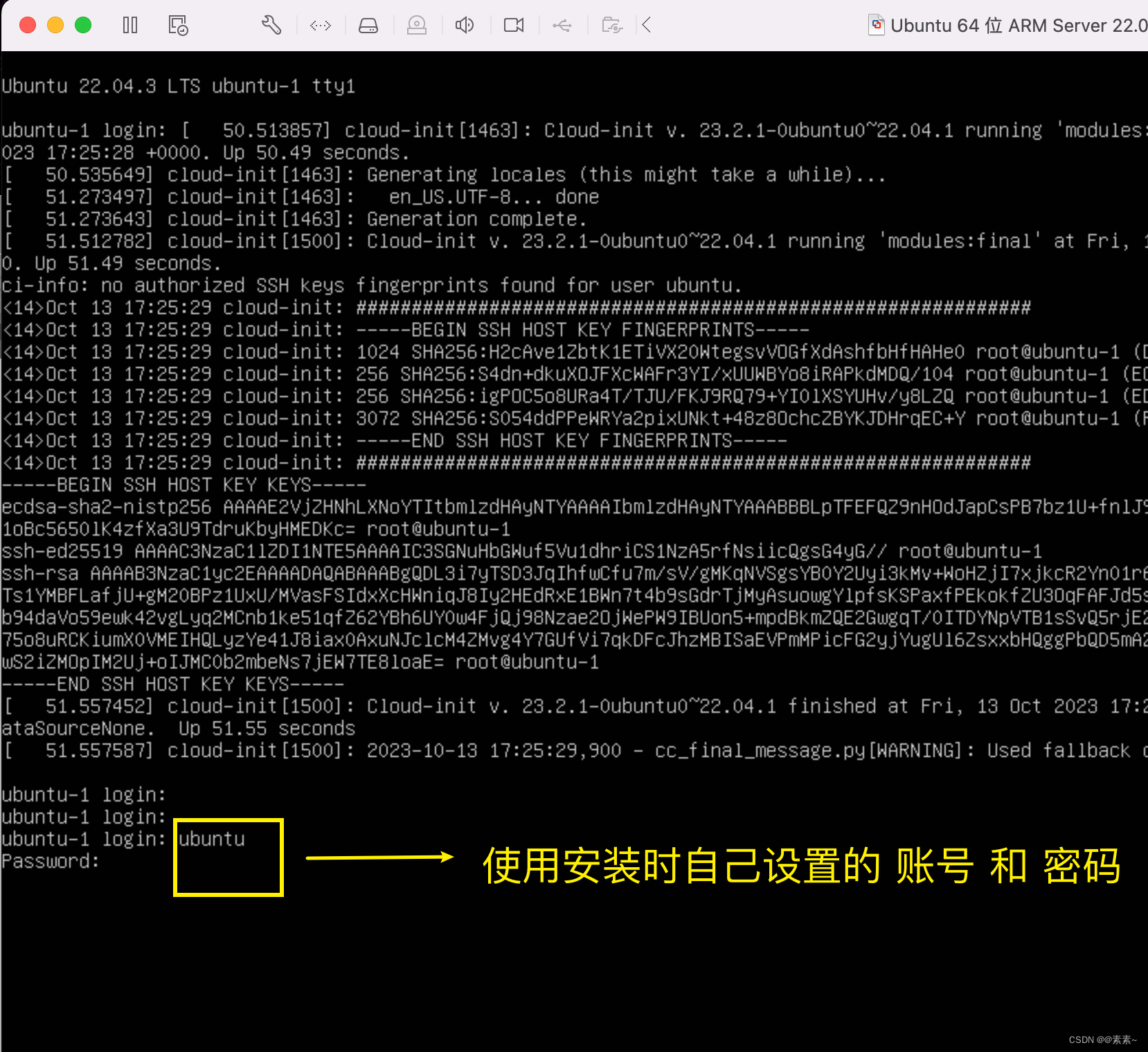Click the 'en_US.UTF-8... done' log line
Screen dimensions: 1148x1052
pyautogui.click(x=301, y=197)
